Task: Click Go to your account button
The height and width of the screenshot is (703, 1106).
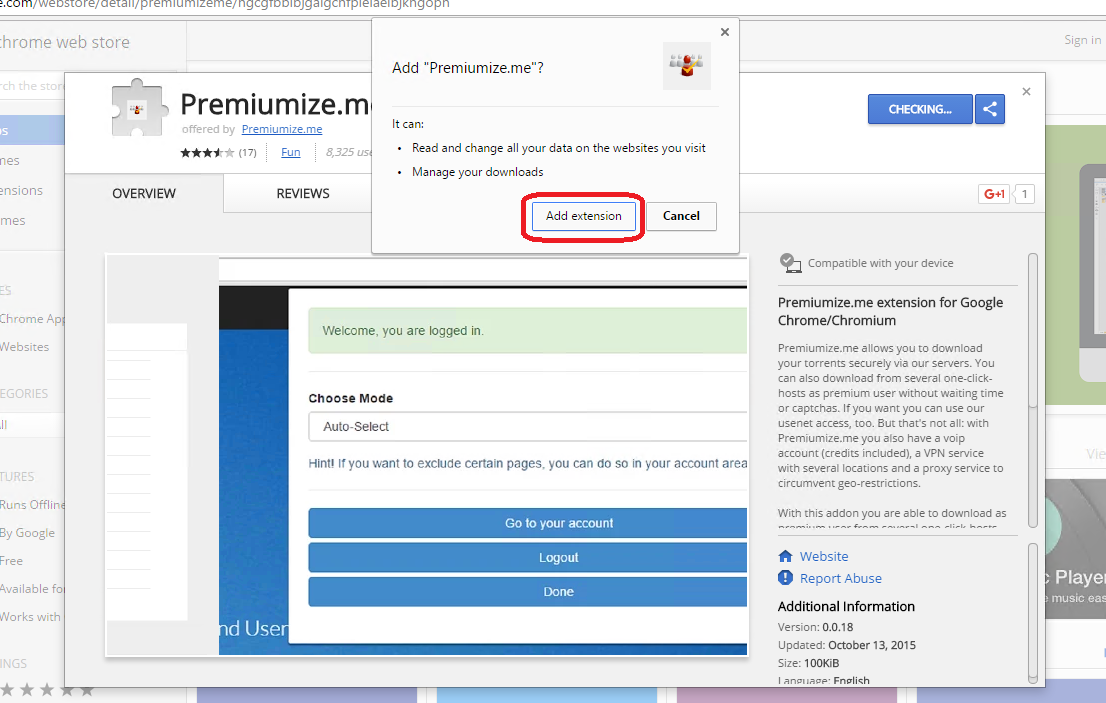Action: click(x=528, y=523)
